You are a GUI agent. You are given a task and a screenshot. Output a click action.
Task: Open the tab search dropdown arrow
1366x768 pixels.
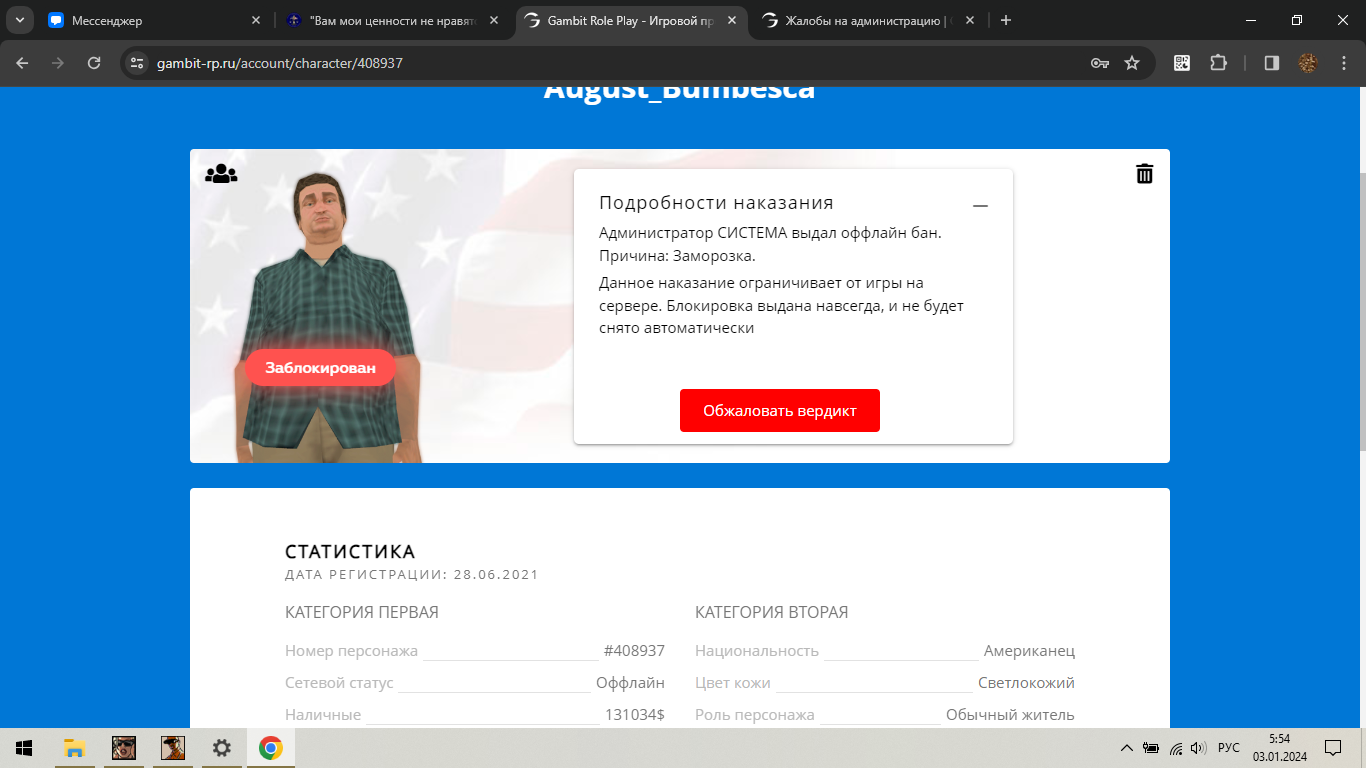coord(19,20)
